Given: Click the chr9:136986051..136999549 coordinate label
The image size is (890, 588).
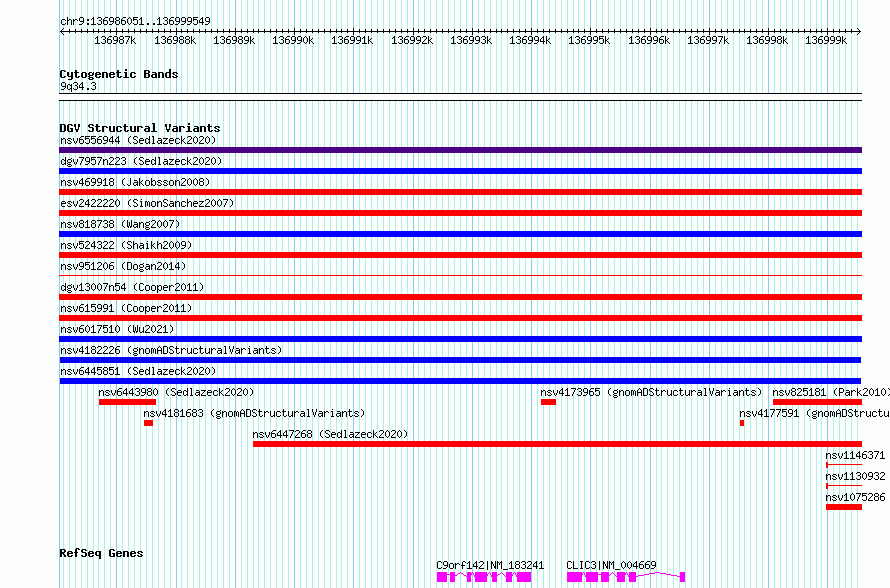Looking at the screenshot, I should 135,21.
